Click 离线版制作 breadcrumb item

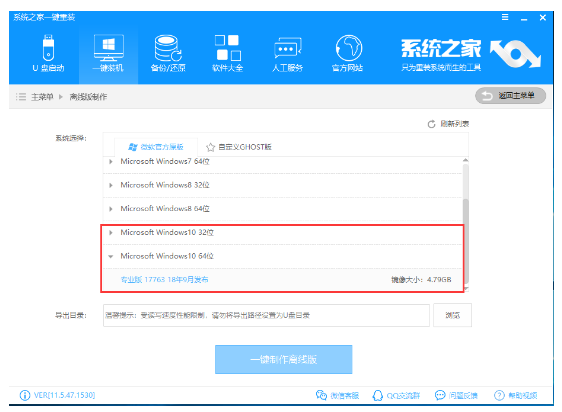click(x=88, y=97)
